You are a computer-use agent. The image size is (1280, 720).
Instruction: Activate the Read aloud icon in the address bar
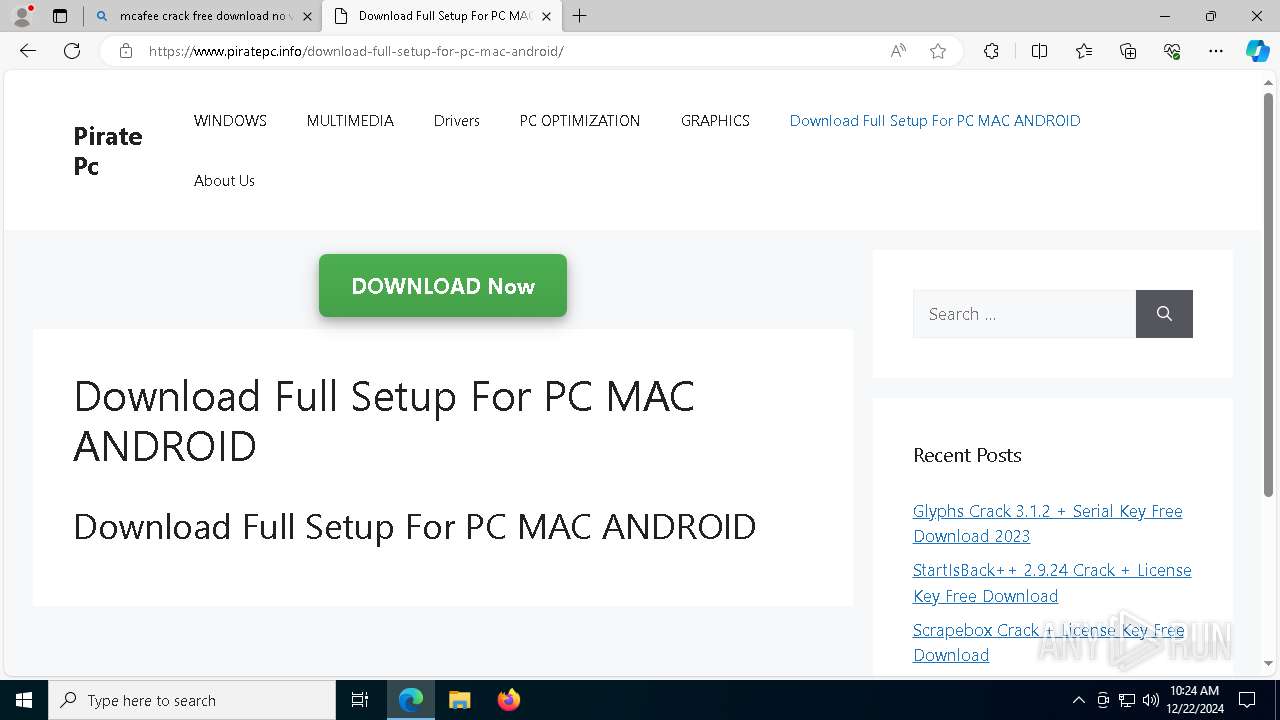pos(898,51)
